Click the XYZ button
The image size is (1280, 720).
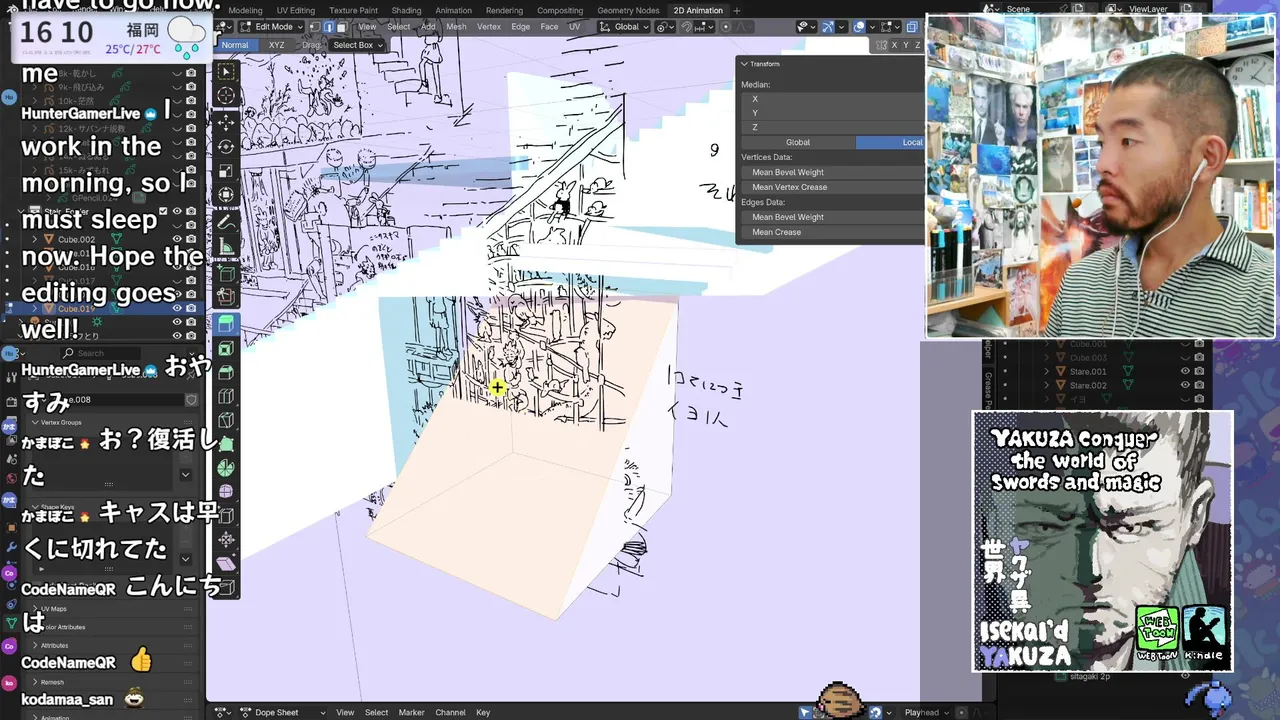[277, 45]
